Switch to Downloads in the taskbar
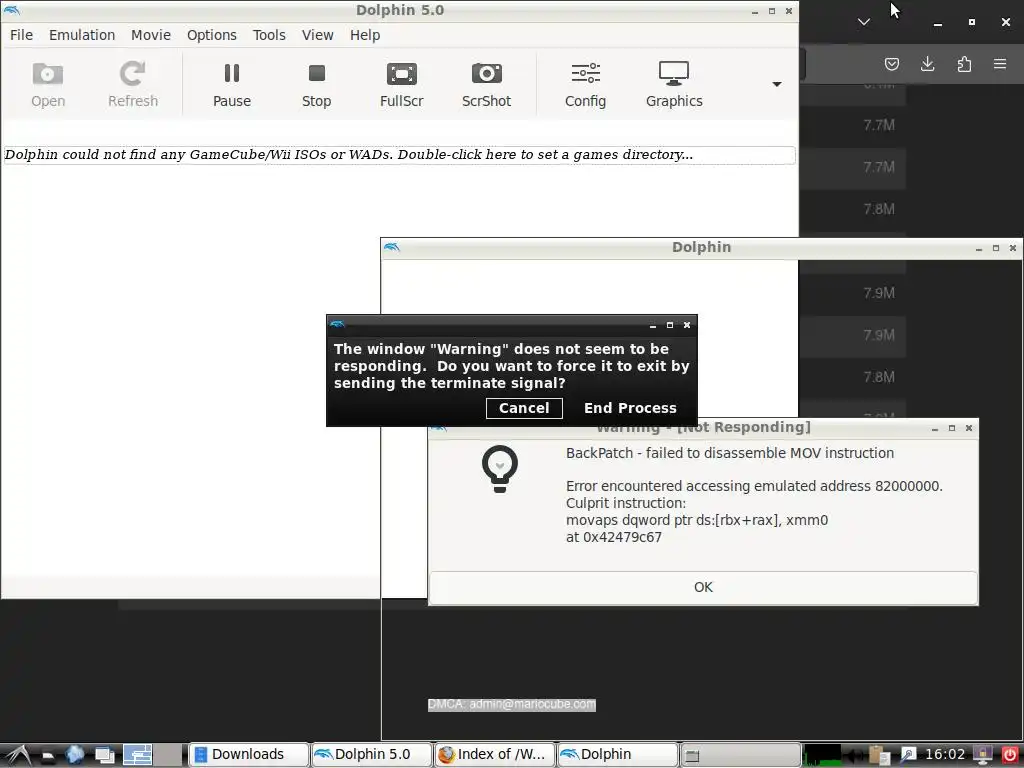This screenshot has height=768, width=1024. pos(248,754)
